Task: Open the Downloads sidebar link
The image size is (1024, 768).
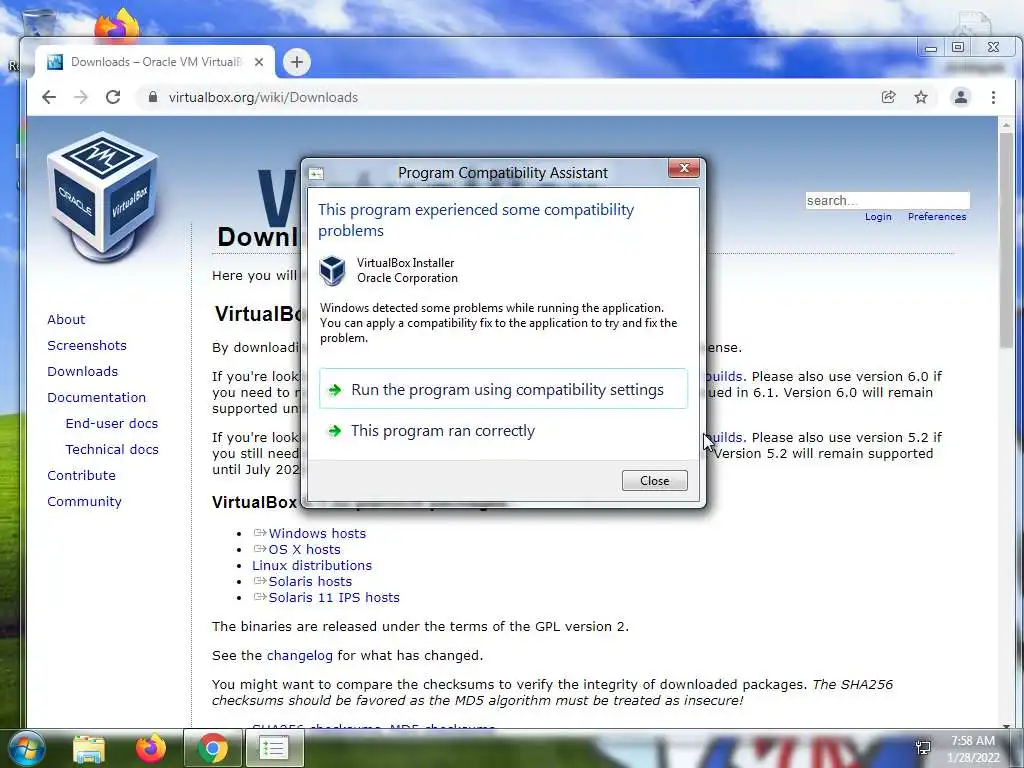Action: click(82, 372)
